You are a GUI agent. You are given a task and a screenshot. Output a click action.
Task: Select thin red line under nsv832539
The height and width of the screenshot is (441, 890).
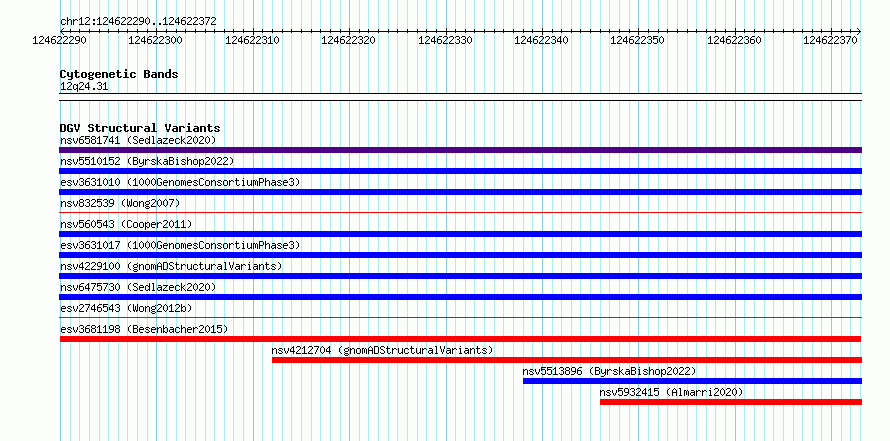pos(461,212)
